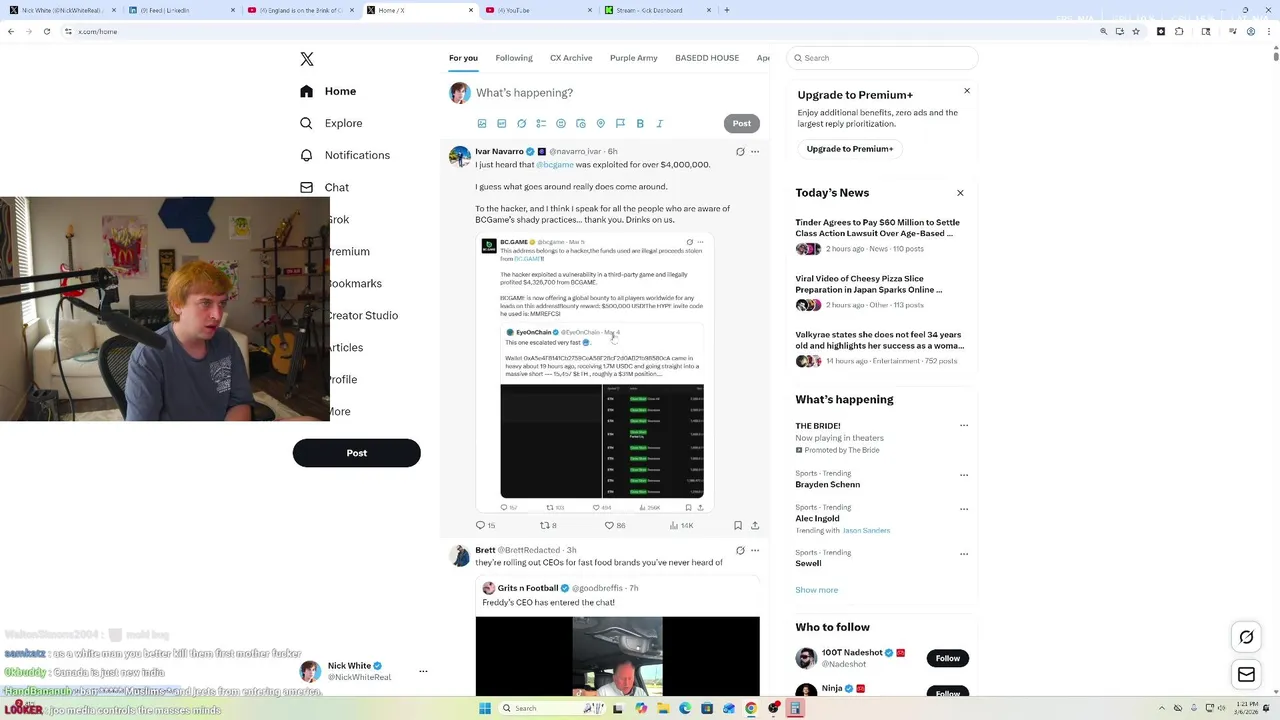Open Grok explain on Ivar Navarro's post
The height and width of the screenshot is (720, 1280).
740,152
